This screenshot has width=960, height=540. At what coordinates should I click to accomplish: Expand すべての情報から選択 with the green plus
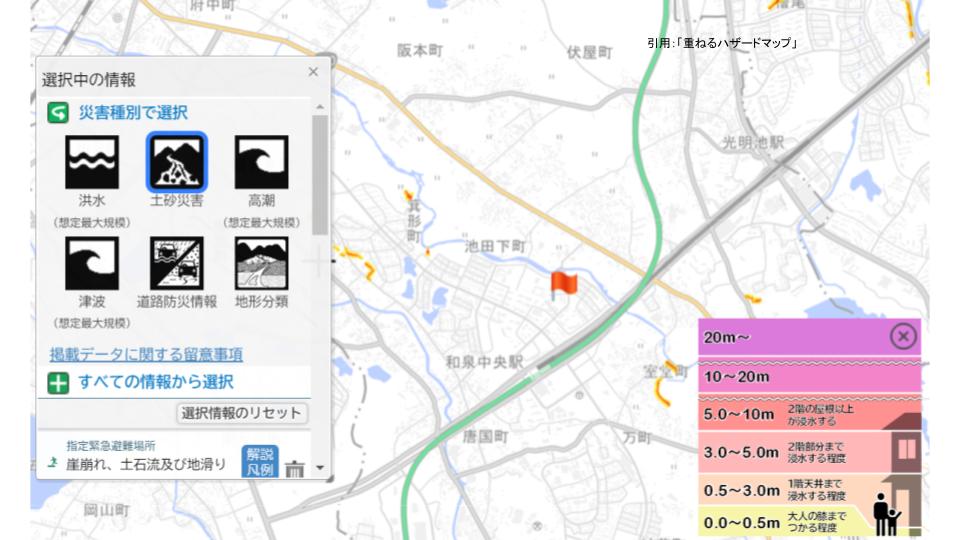pos(58,383)
